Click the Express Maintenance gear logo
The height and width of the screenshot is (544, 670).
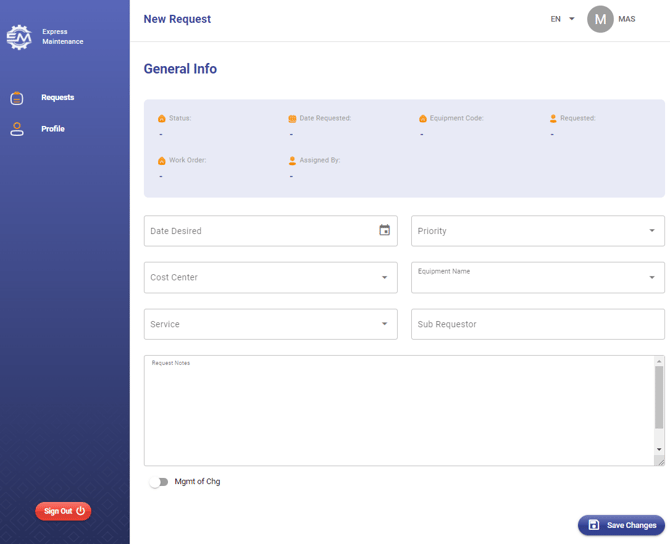(19, 38)
